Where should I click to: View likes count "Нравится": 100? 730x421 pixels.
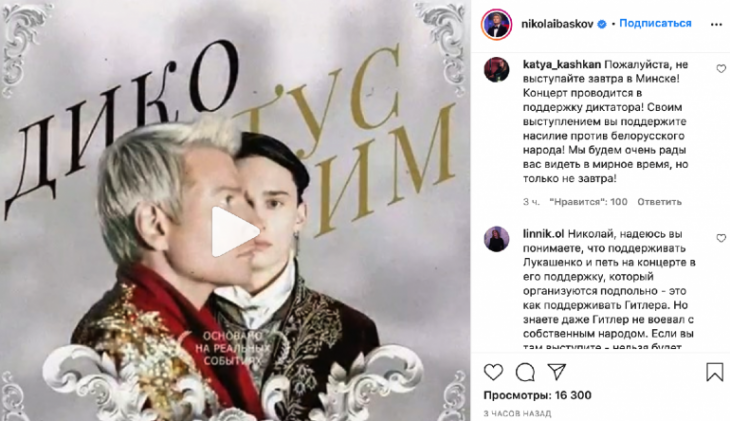point(588,202)
